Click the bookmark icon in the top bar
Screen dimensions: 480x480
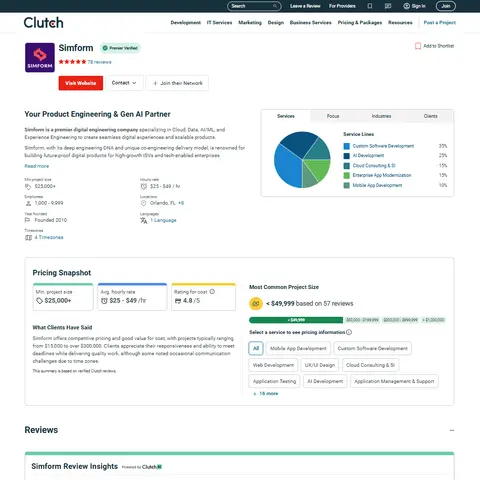point(370,6)
